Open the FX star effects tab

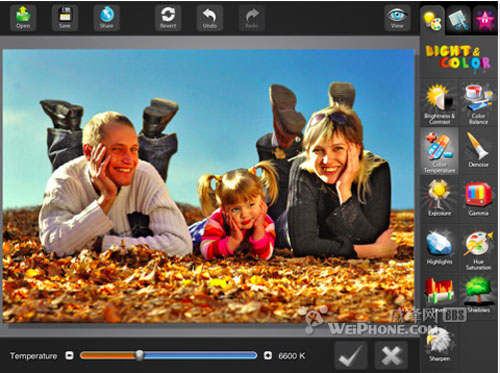[x=485, y=20]
